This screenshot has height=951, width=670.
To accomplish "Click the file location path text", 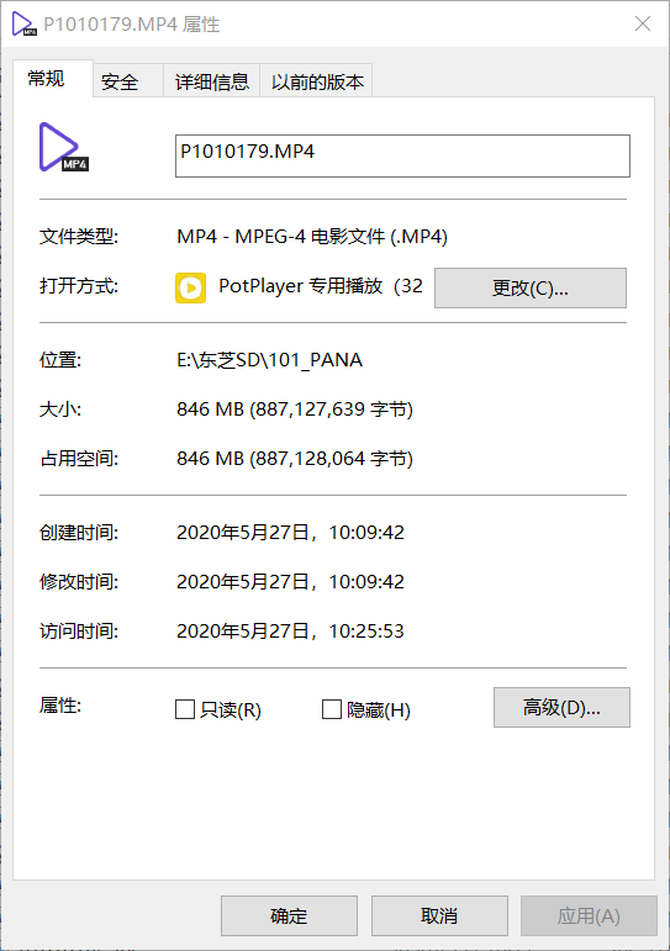I will [x=270, y=360].
